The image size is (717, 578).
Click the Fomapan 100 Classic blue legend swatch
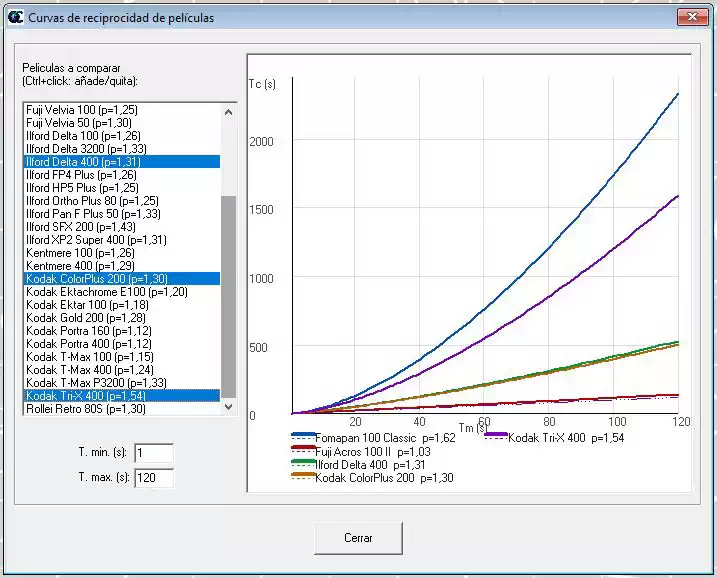[x=303, y=436]
